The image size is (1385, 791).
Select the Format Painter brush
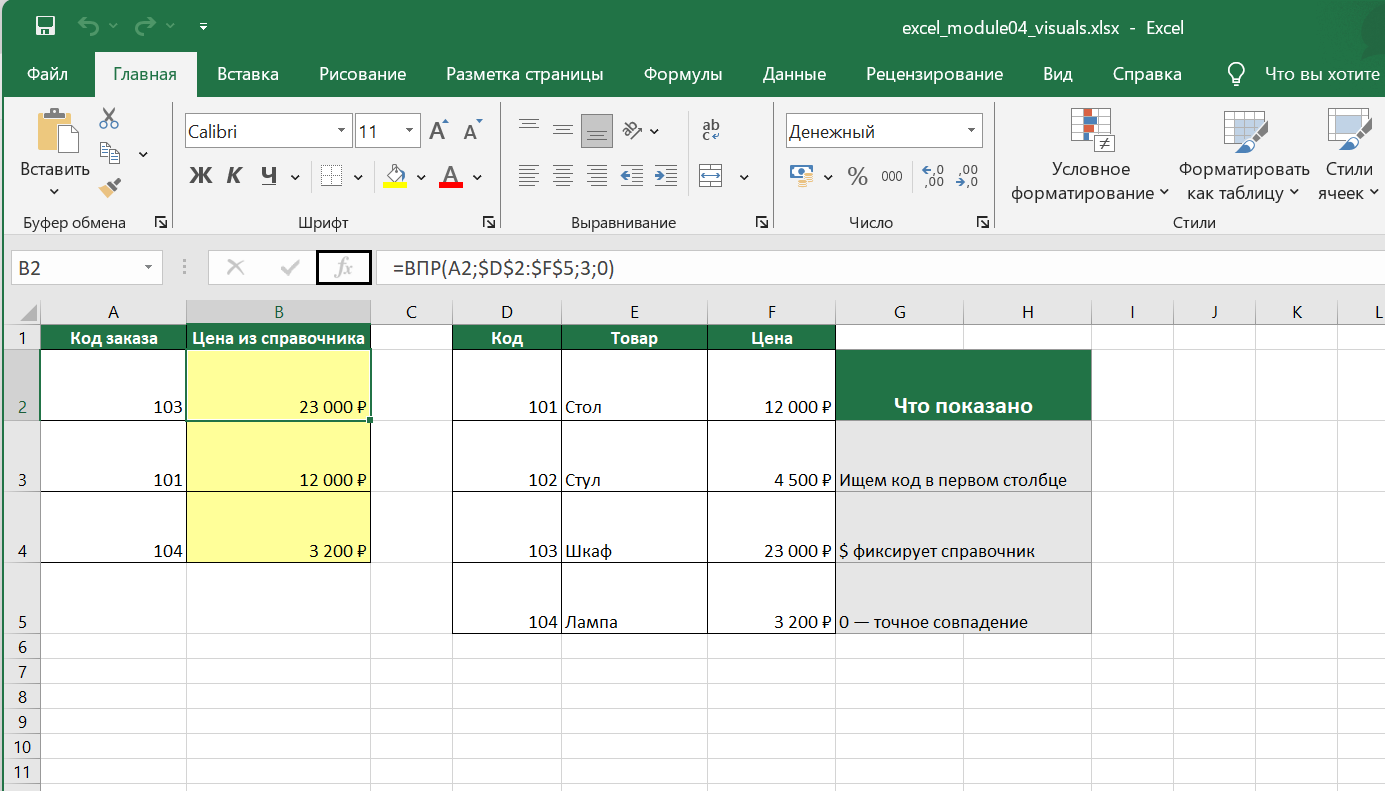(x=109, y=187)
